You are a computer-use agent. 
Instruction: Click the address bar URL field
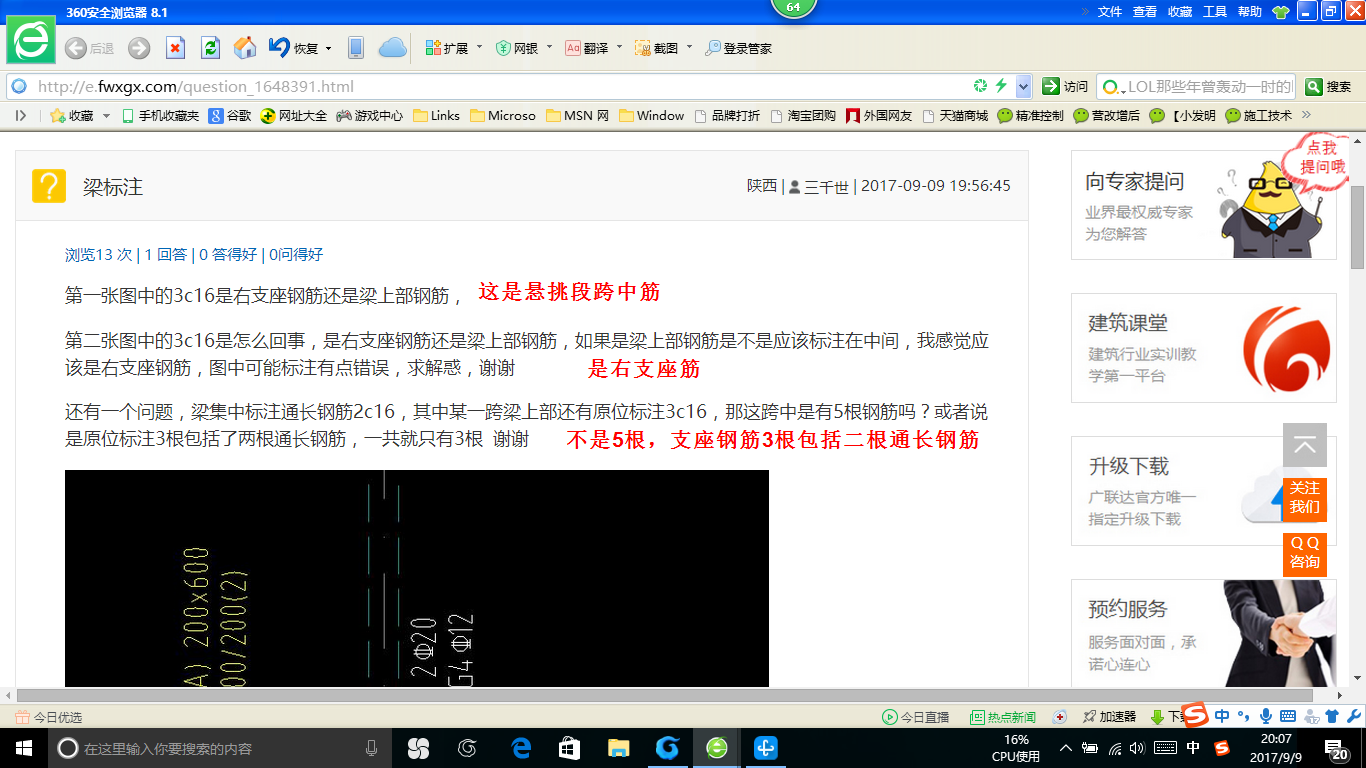click(x=500, y=86)
